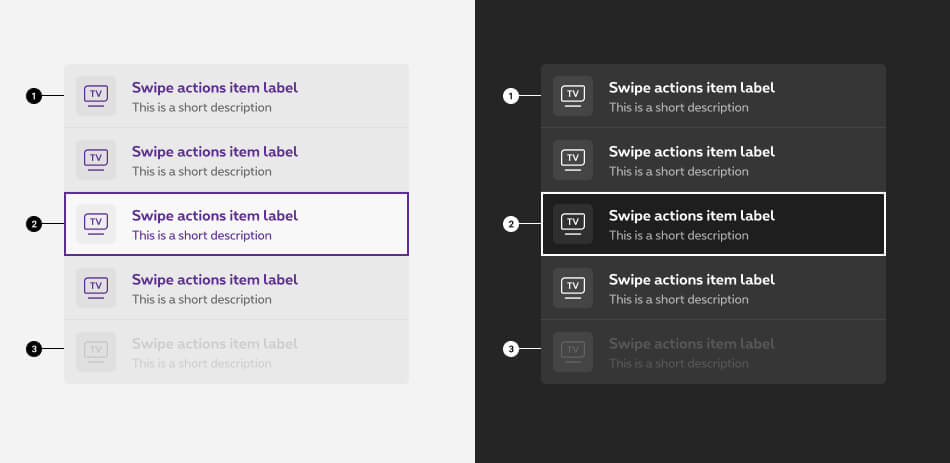Click the TV icon in the fourth dark-theme row
950x463 pixels.
[573, 288]
